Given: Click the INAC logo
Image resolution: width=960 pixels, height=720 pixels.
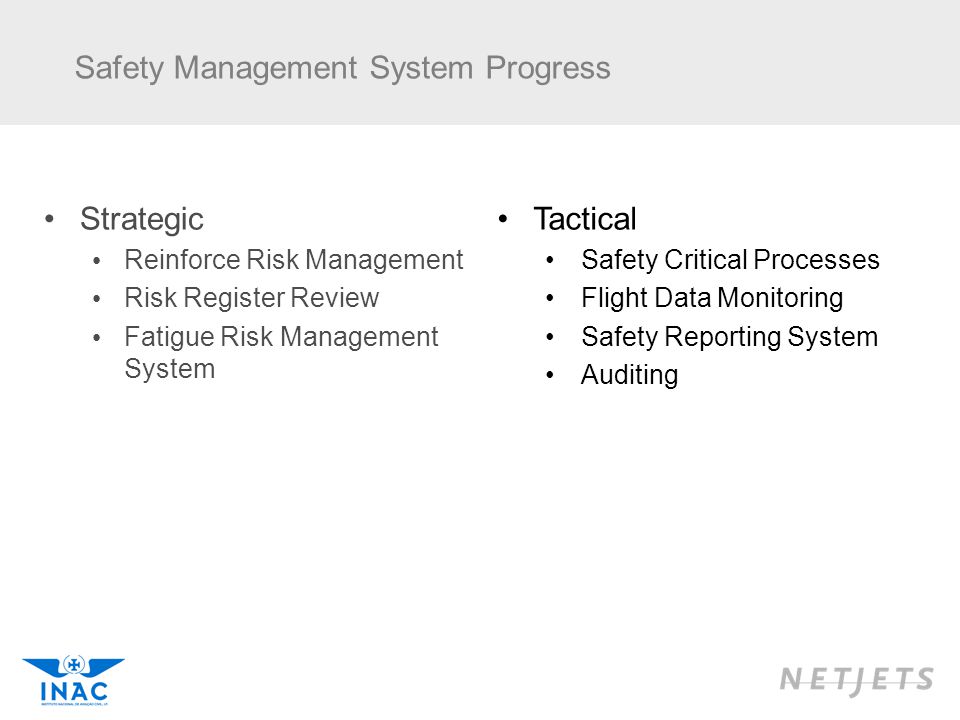Looking at the screenshot, I should 73,681.
